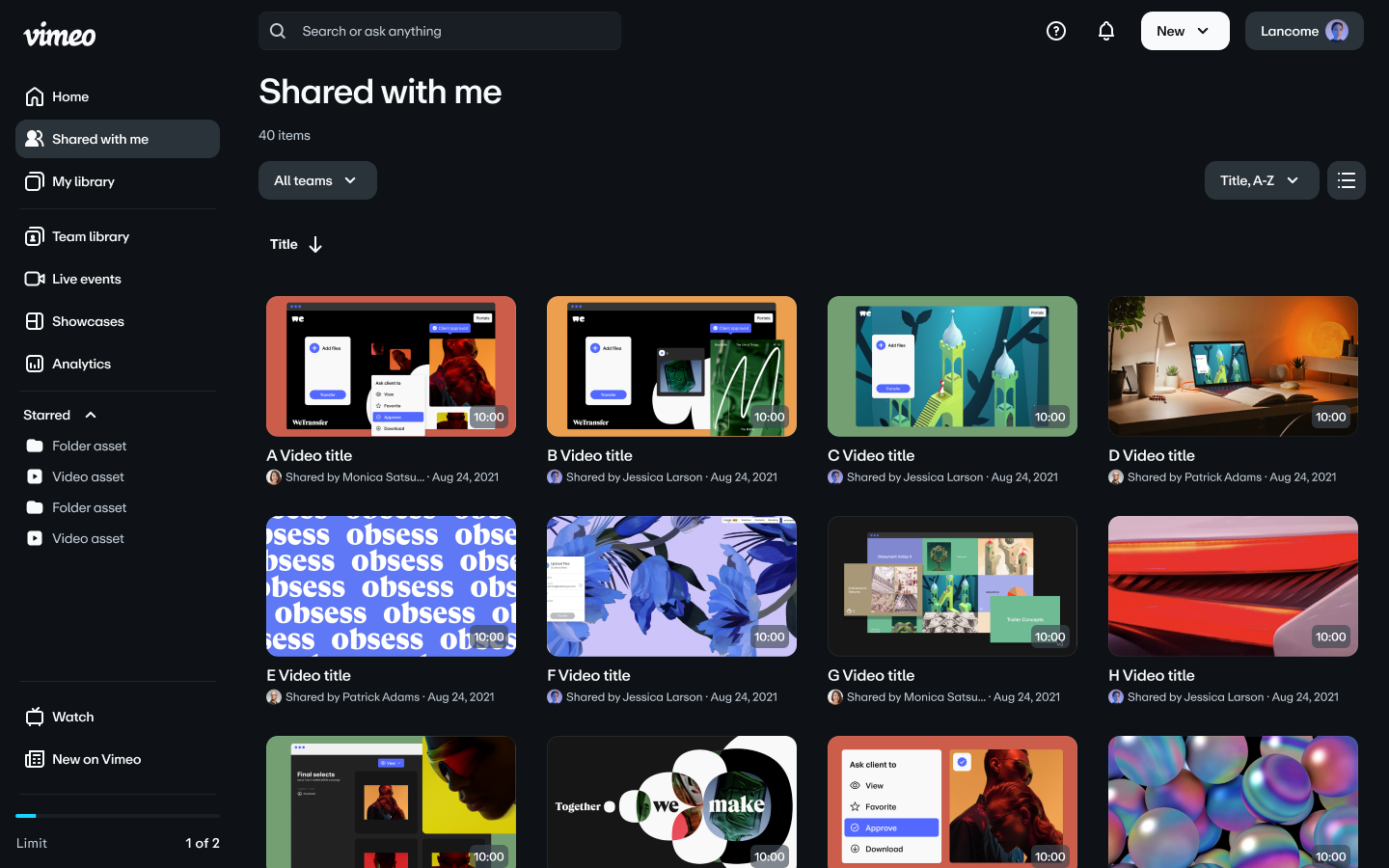This screenshot has height=868, width=1389.
Task: Open the notifications bell
Action: [x=1106, y=31]
